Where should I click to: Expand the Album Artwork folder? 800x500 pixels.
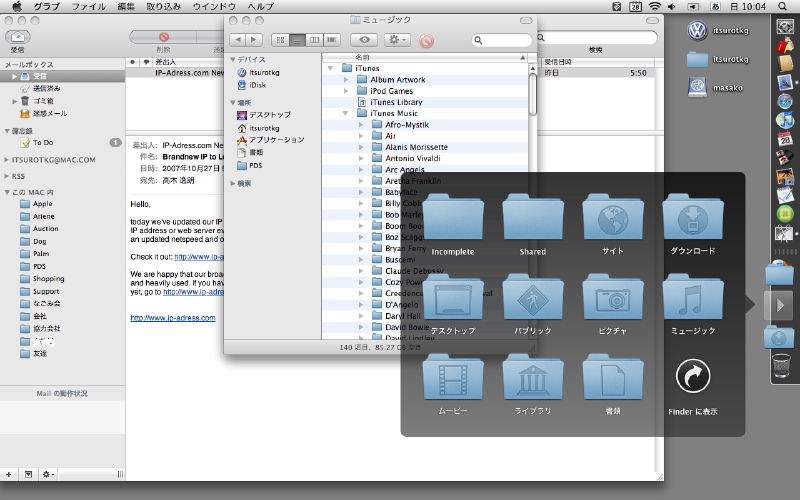point(347,80)
